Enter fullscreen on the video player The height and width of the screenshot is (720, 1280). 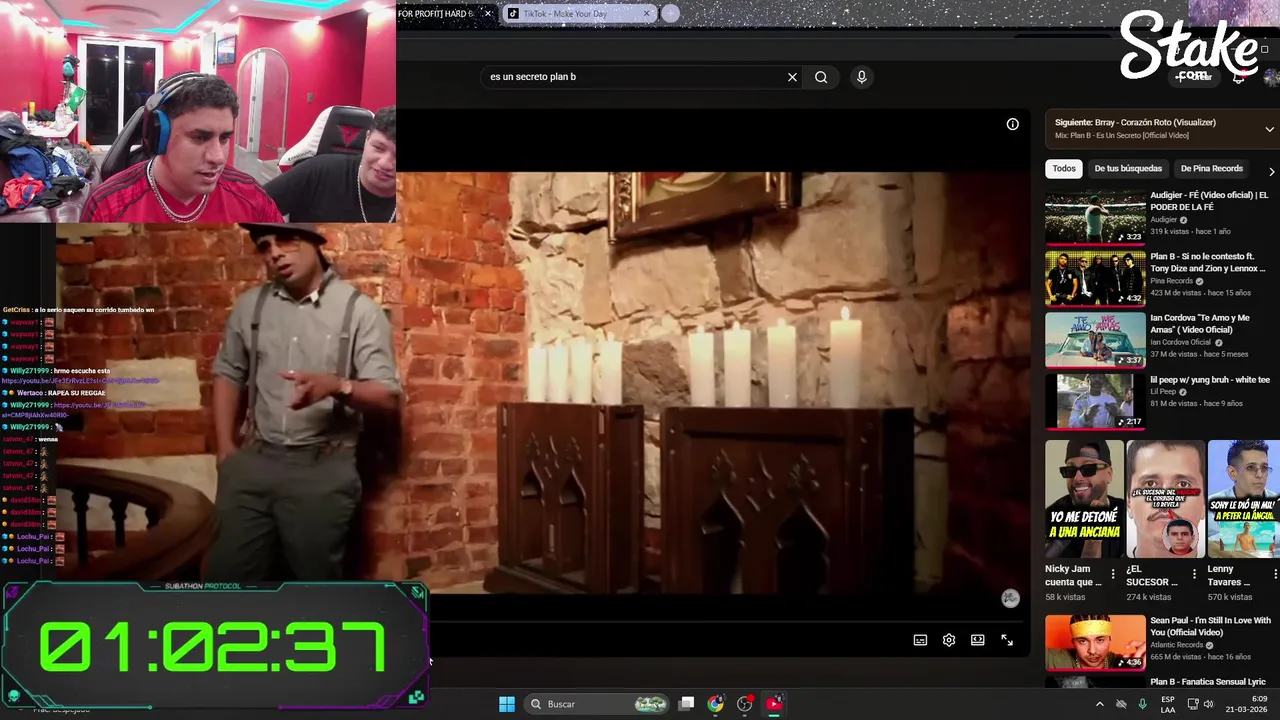pos(1007,640)
